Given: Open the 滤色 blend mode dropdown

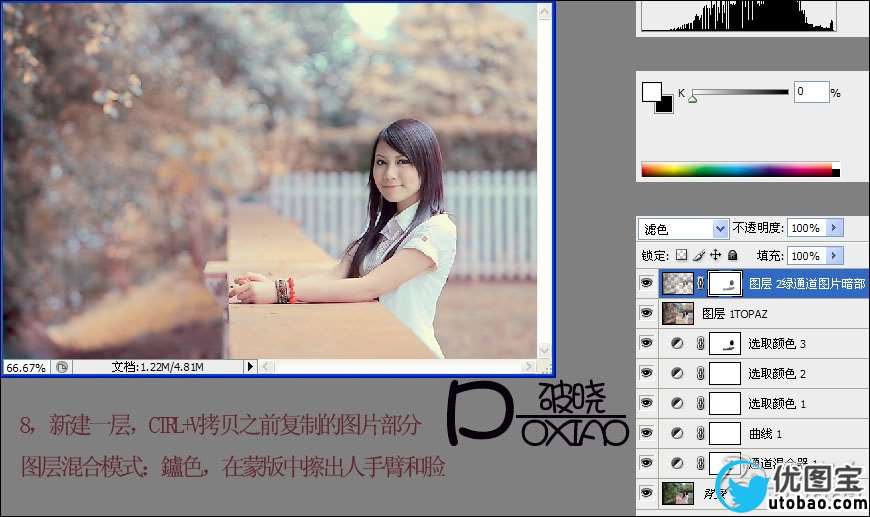Looking at the screenshot, I should pyautogui.click(x=720, y=229).
